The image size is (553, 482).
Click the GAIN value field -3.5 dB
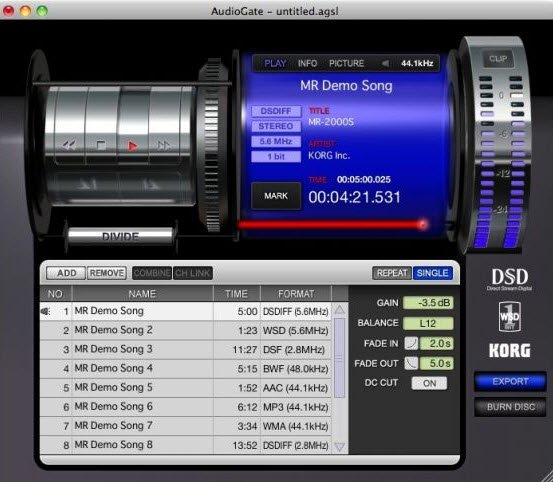click(428, 303)
